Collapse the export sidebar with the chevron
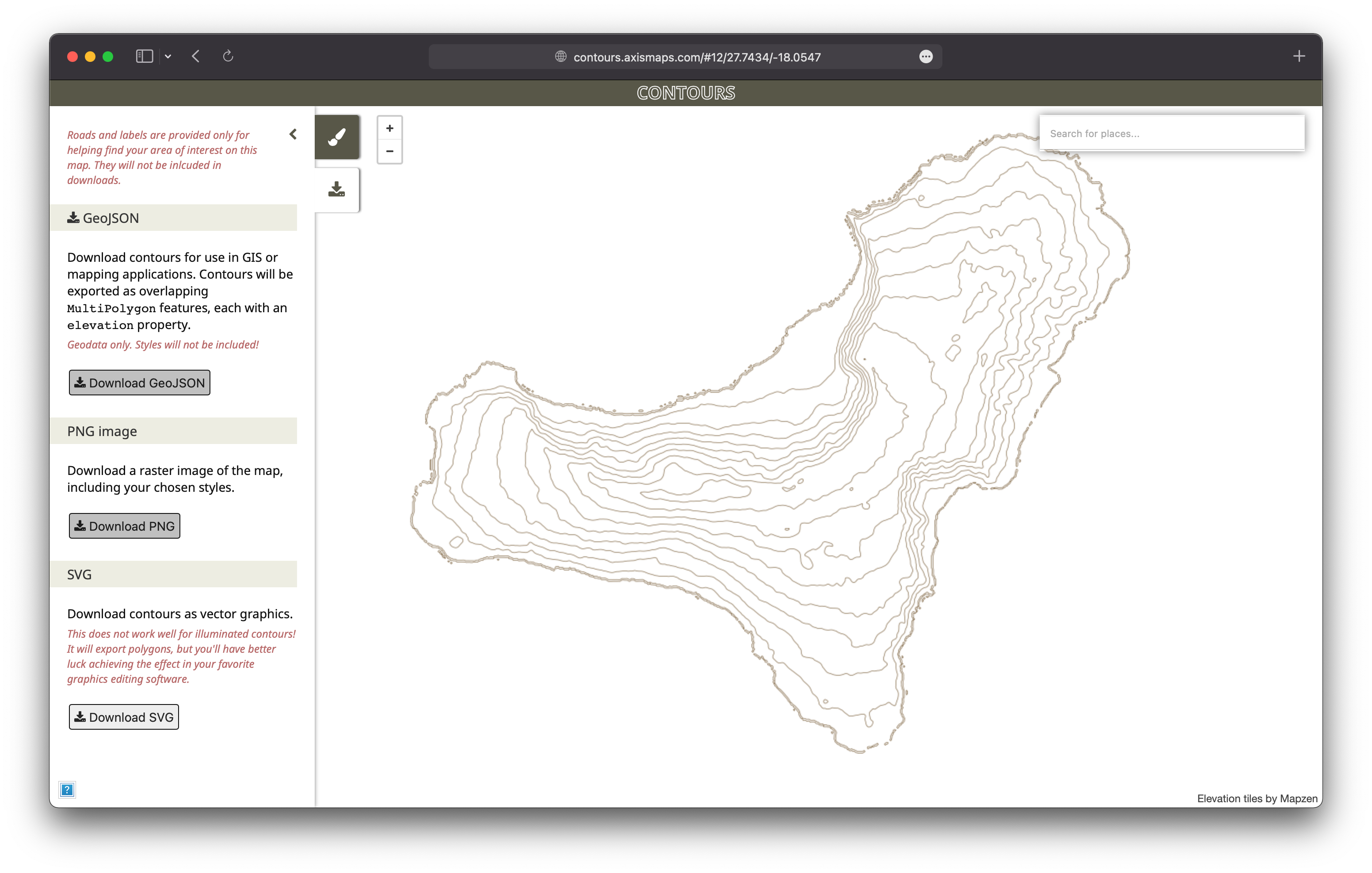The image size is (1372, 873). coord(293,134)
